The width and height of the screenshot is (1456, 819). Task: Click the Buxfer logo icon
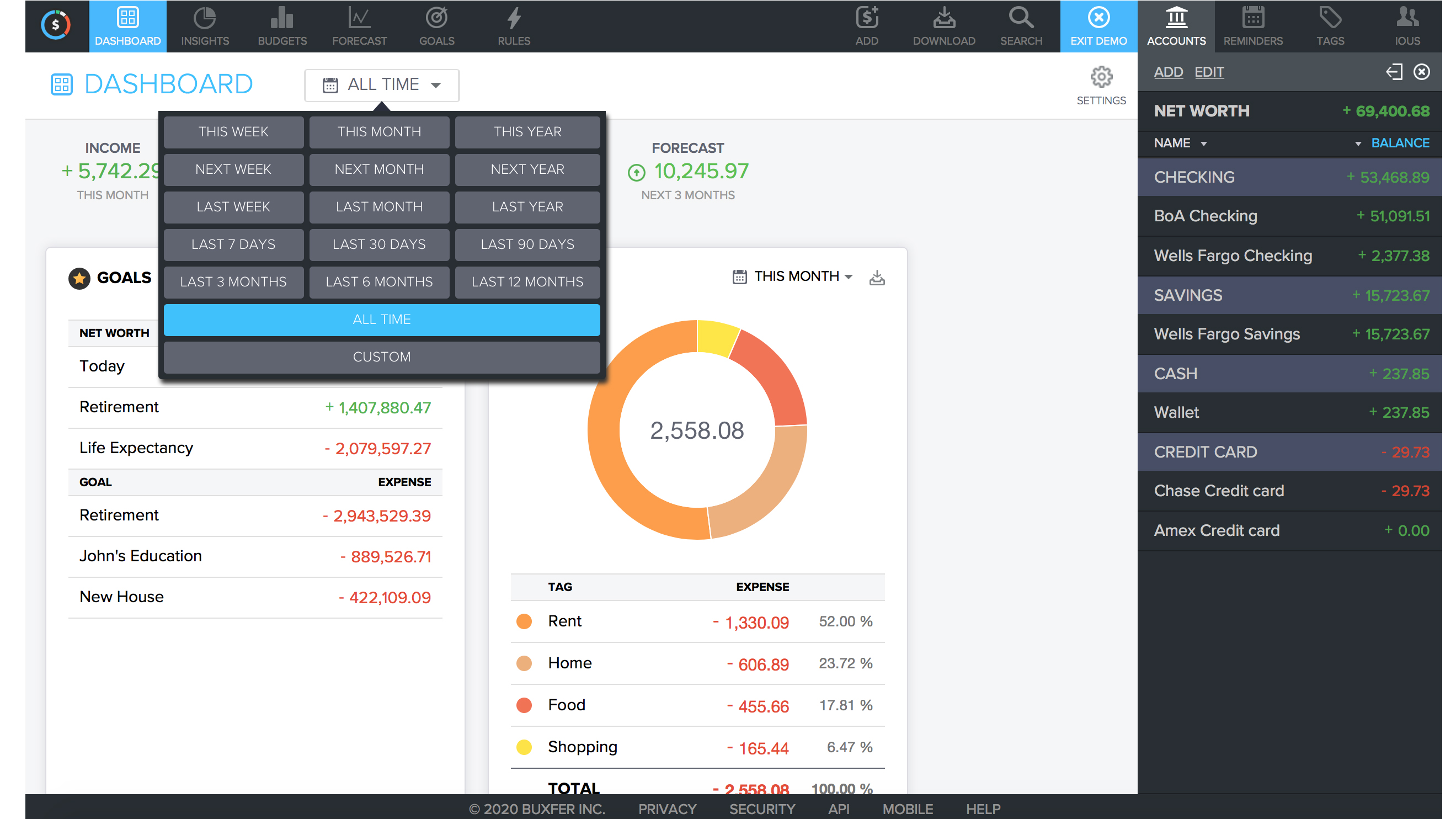click(56, 25)
